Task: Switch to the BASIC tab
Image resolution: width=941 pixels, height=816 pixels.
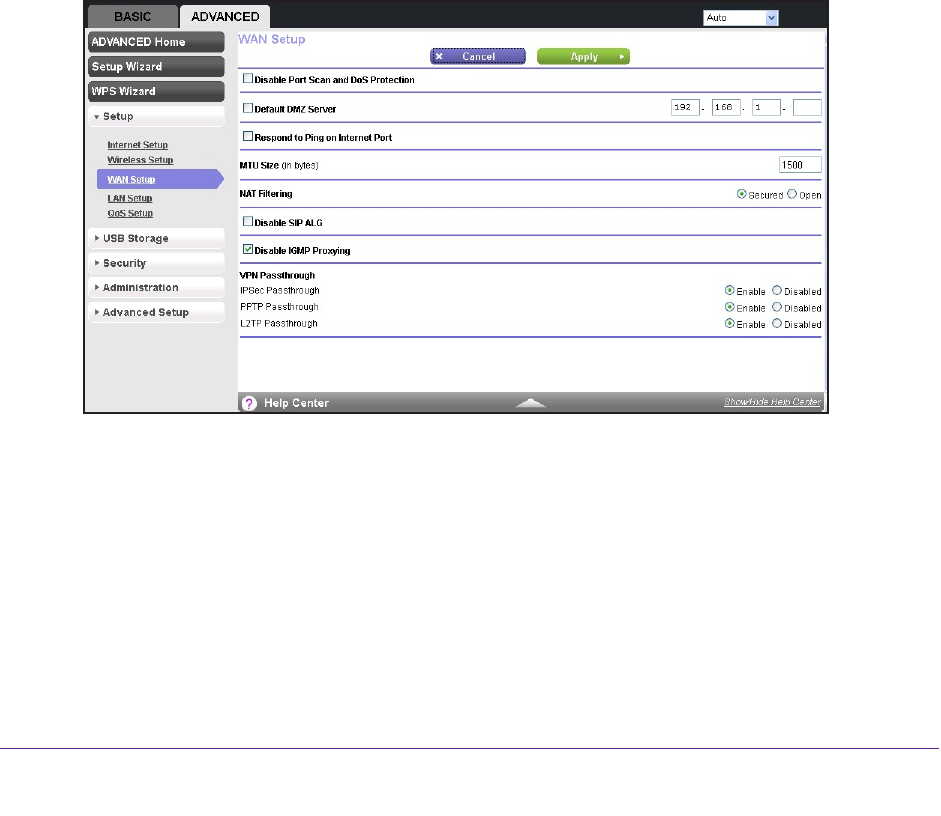Action: [x=133, y=17]
